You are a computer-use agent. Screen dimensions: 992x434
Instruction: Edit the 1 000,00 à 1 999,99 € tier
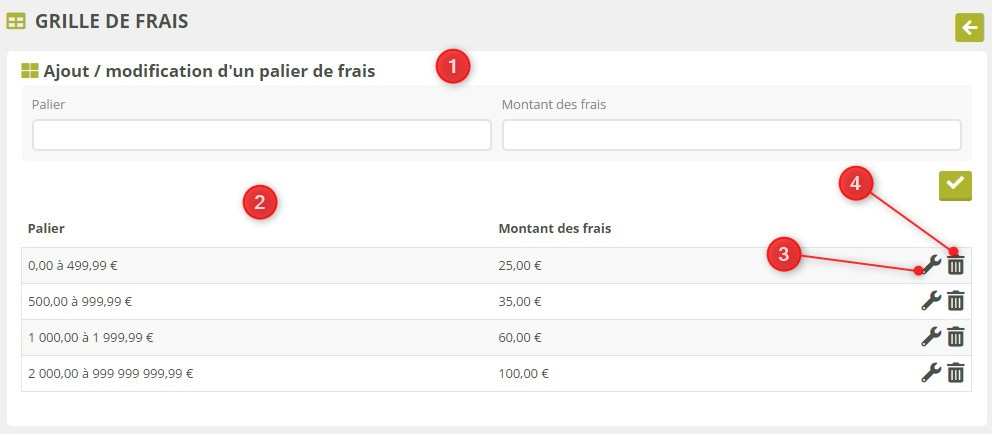point(931,337)
